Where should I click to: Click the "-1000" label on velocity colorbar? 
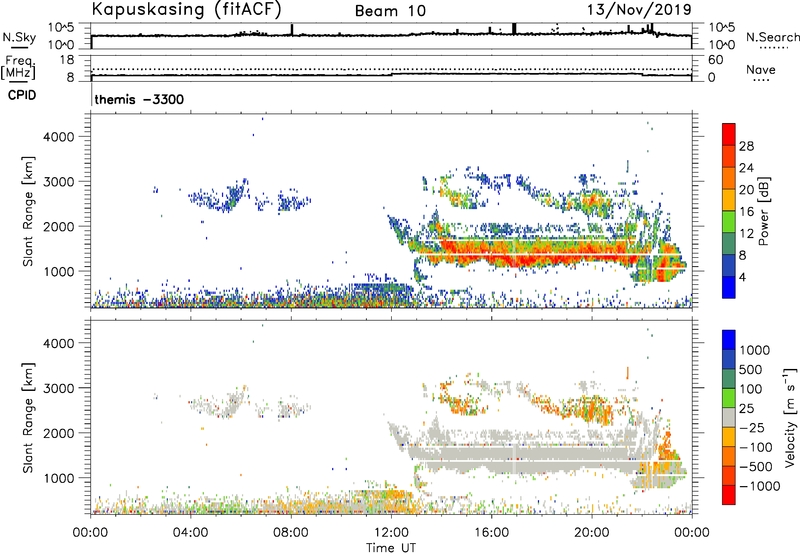tap(760, 486)
